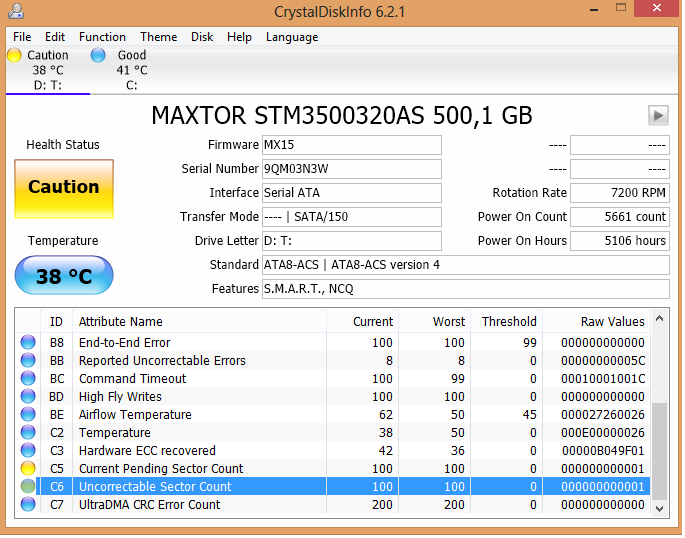Click the Interface field Serial ATA
Image resolution: width=685 pixels, height=538 pixels.
coord(352,193)
